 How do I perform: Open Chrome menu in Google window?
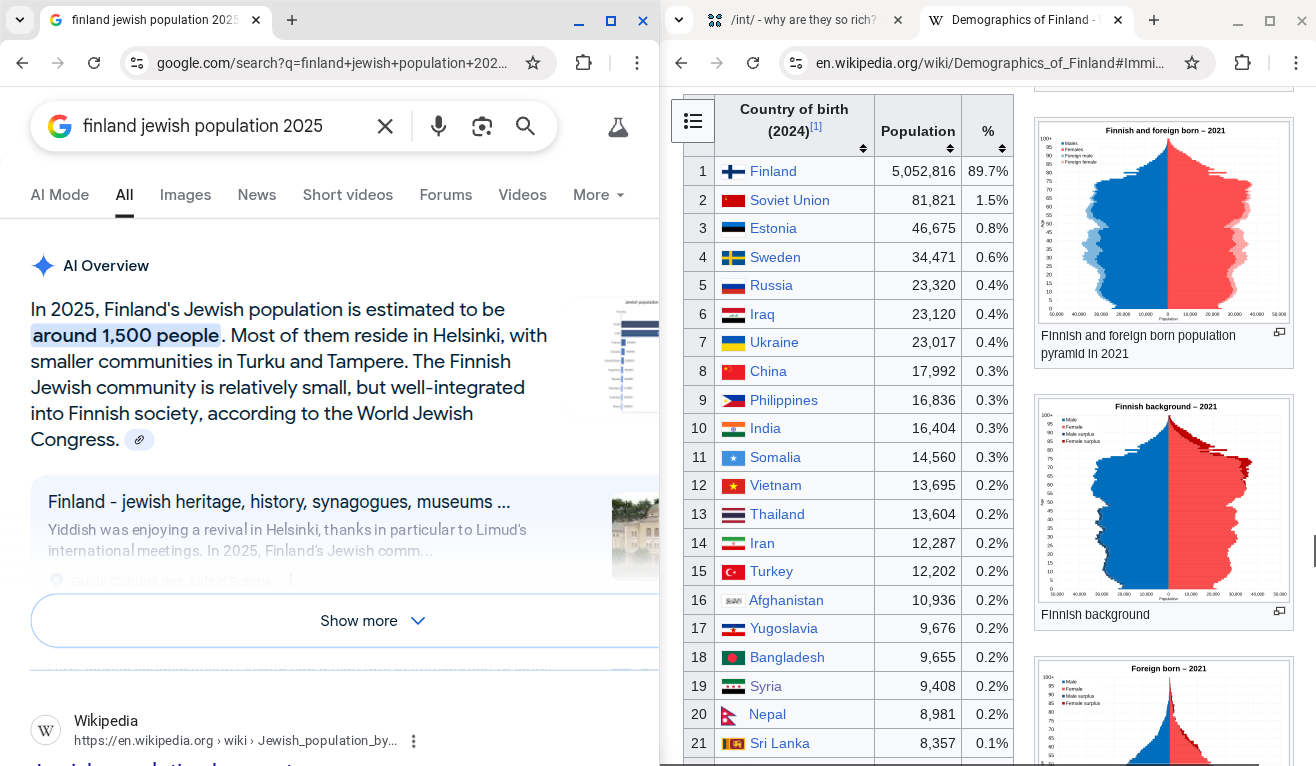tap(637, 63)
